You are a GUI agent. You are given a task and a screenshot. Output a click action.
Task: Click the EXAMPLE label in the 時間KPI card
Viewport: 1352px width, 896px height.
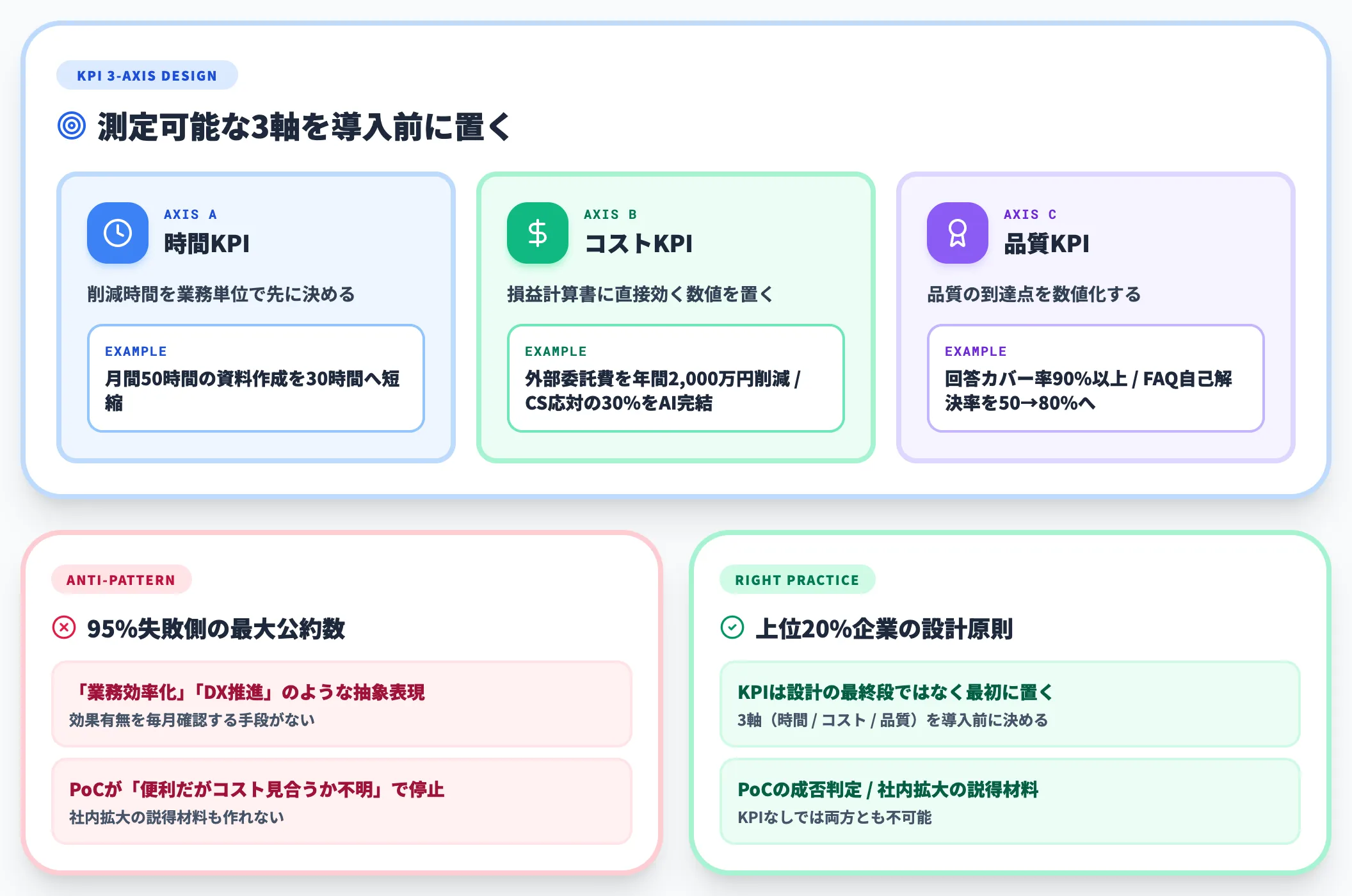[136, 351]
